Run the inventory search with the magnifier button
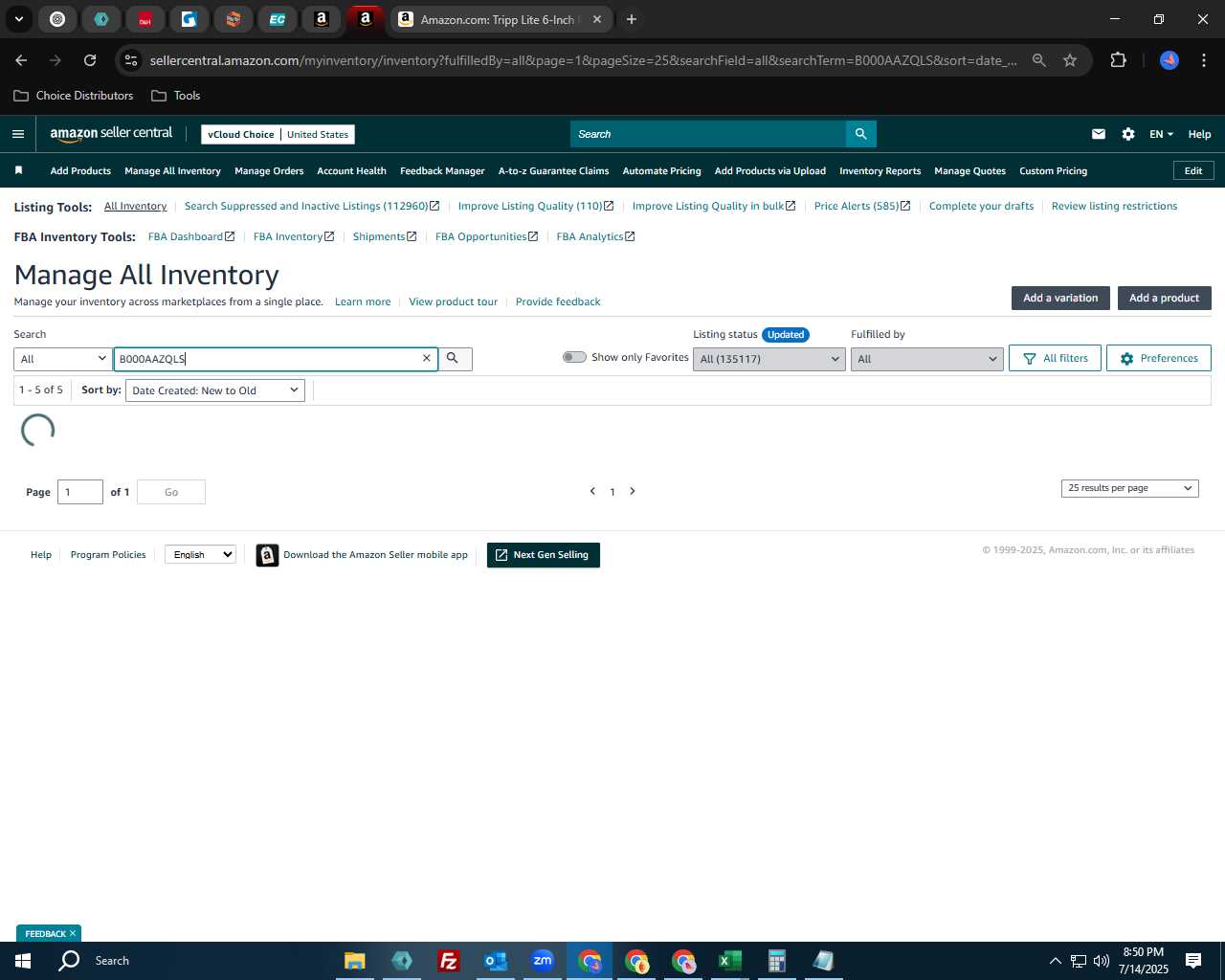This screenshot has width=1225, height=980. pyautogui.click(x=455, y=358)
